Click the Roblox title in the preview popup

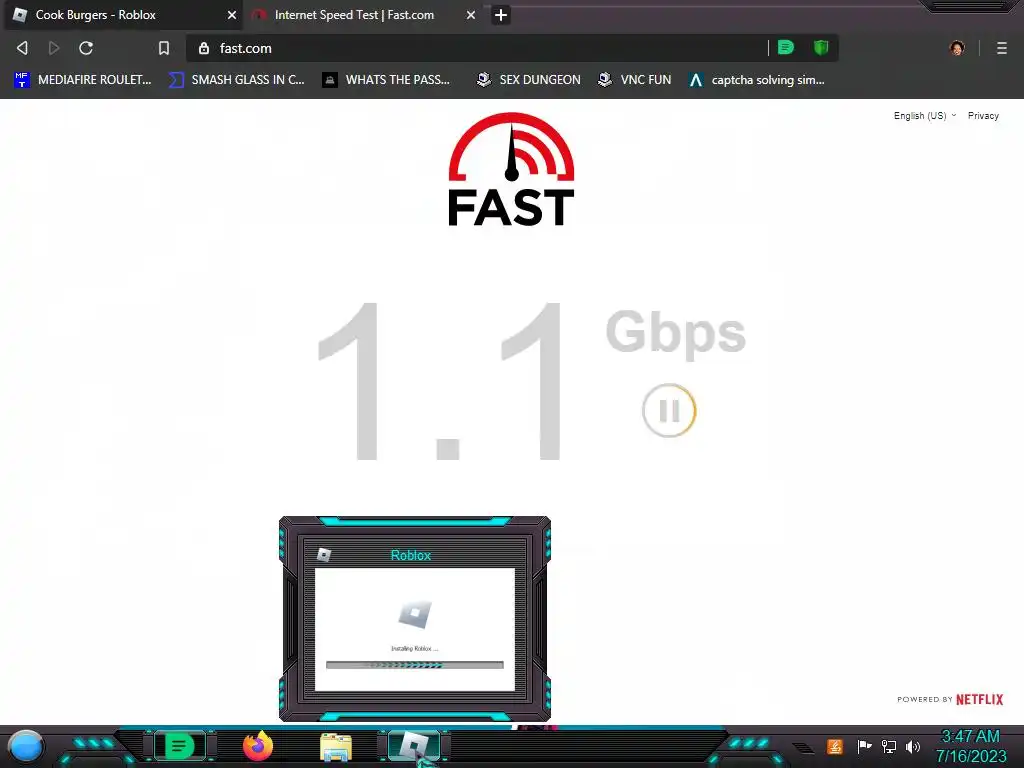(411, 555)
